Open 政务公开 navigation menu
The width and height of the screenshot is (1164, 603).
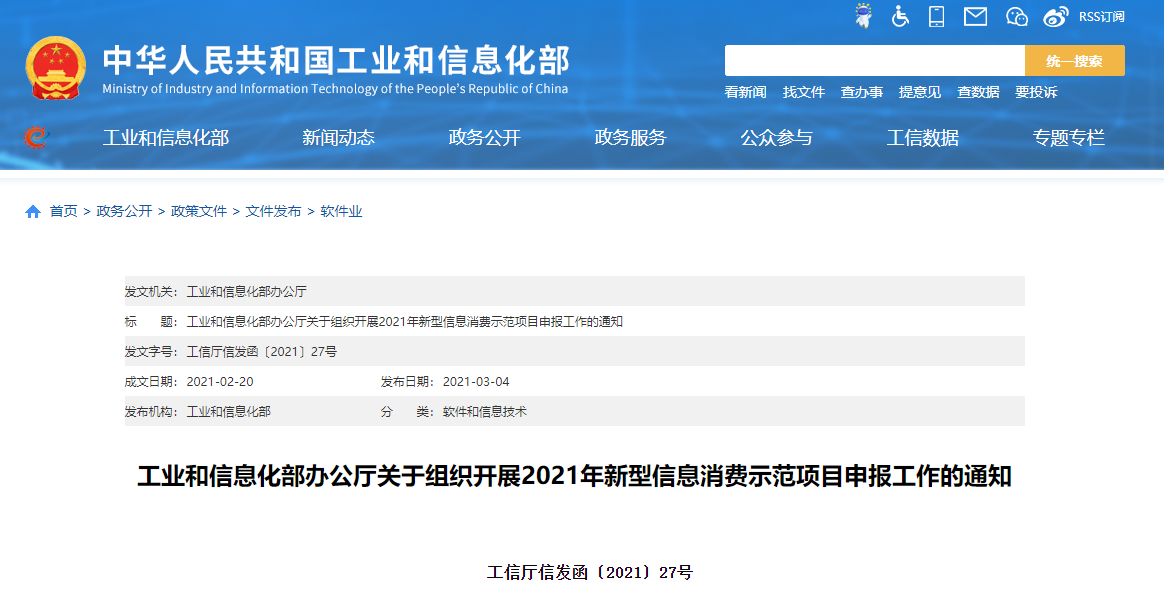pyautogui.click(x=485, y=138)
